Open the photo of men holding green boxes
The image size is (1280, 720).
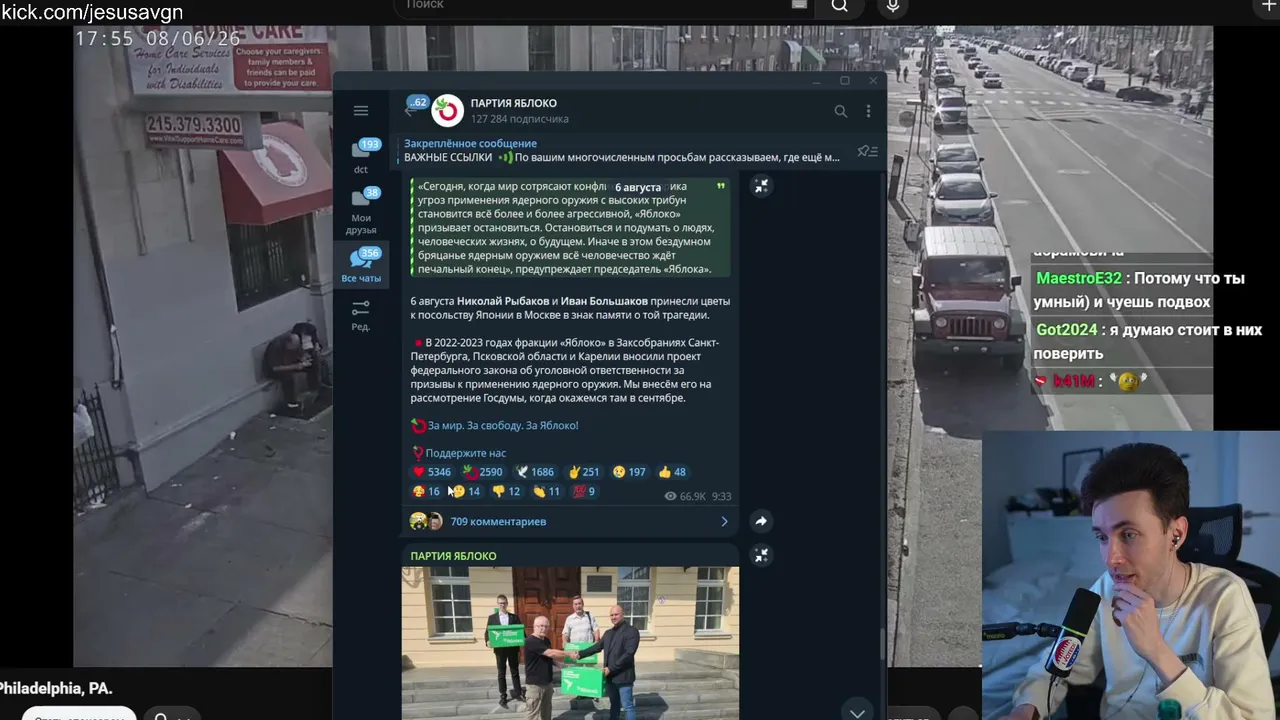click(571, 641)
